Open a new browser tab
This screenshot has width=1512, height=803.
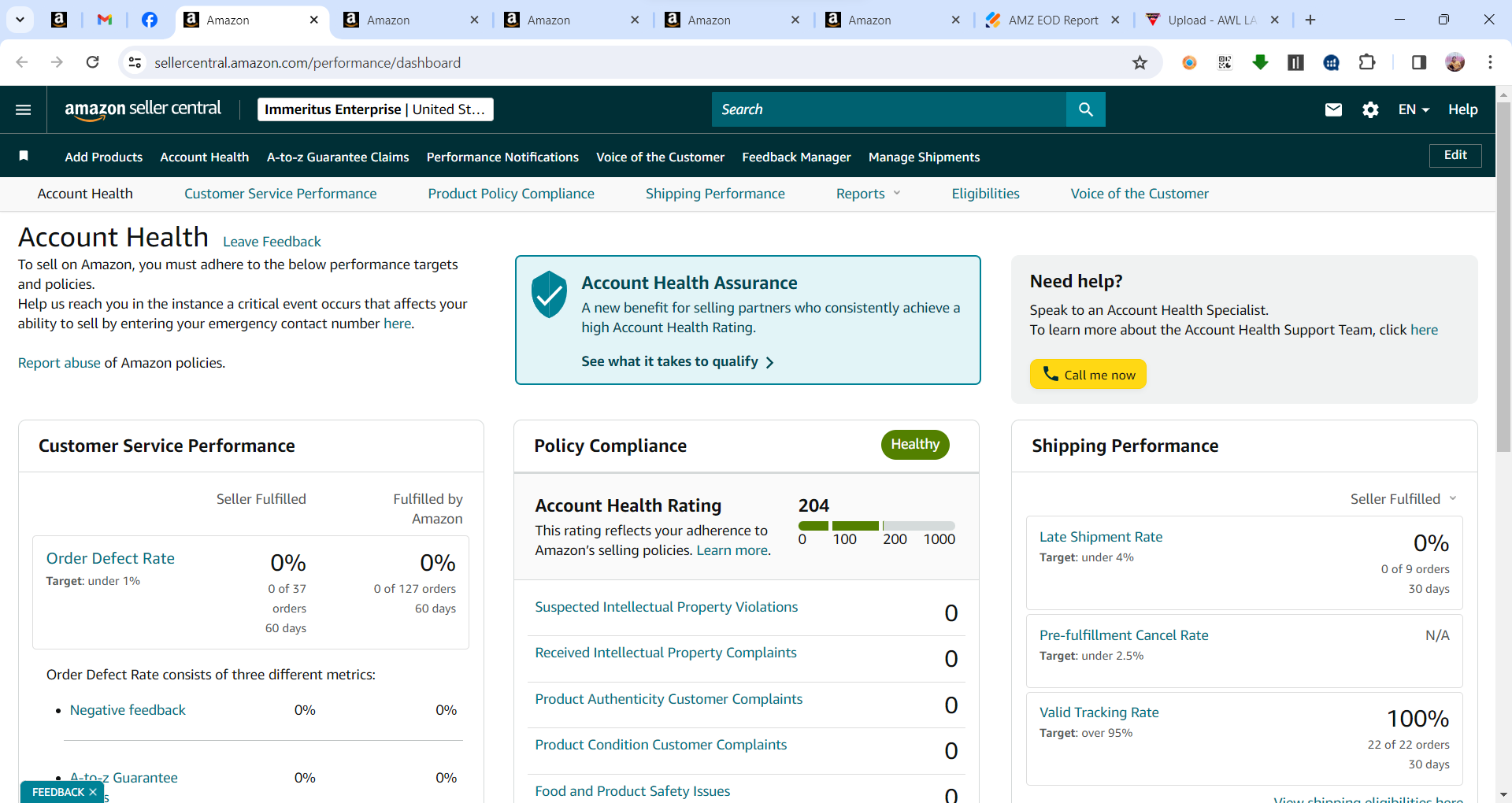(x=1310, y=20)
